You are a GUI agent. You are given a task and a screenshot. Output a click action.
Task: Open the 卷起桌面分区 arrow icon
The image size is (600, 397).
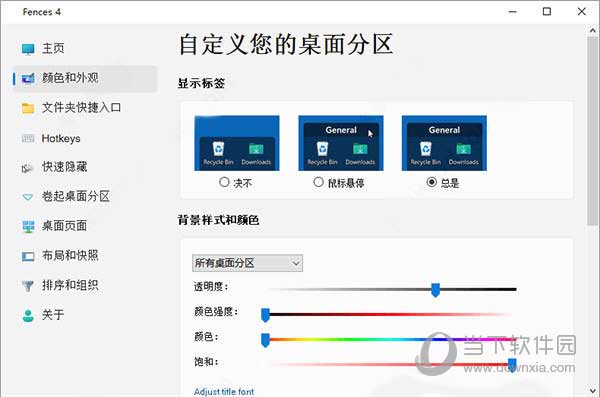pos(28,197)
